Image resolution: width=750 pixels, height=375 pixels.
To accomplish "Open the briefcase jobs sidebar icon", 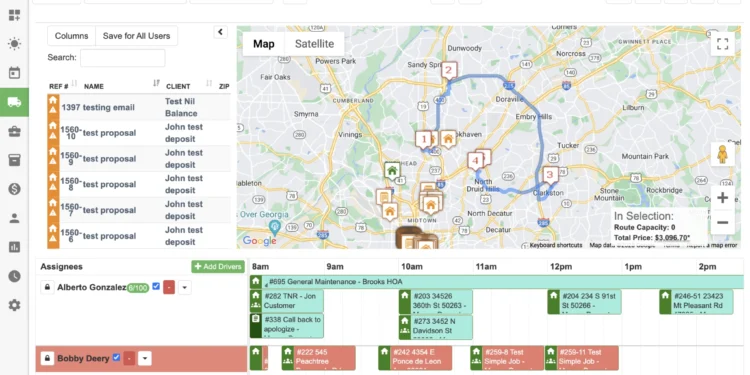I will tap(14, 131).
